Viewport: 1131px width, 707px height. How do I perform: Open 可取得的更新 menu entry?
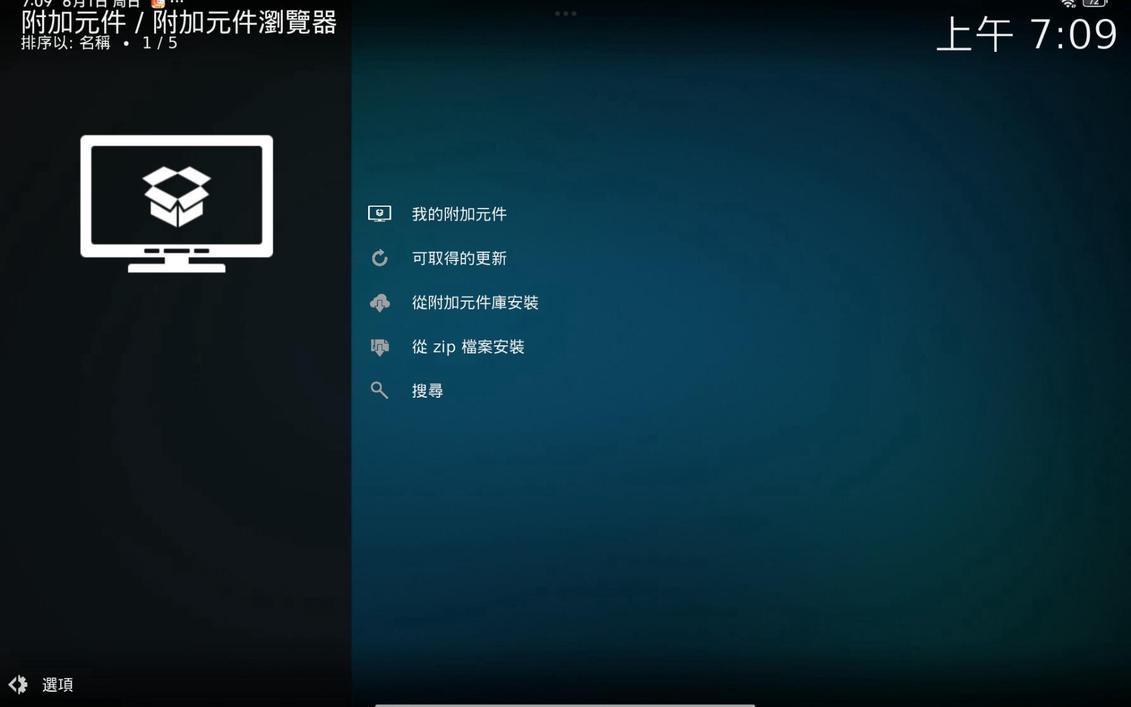pyautogui.click(x=459, y=257)
